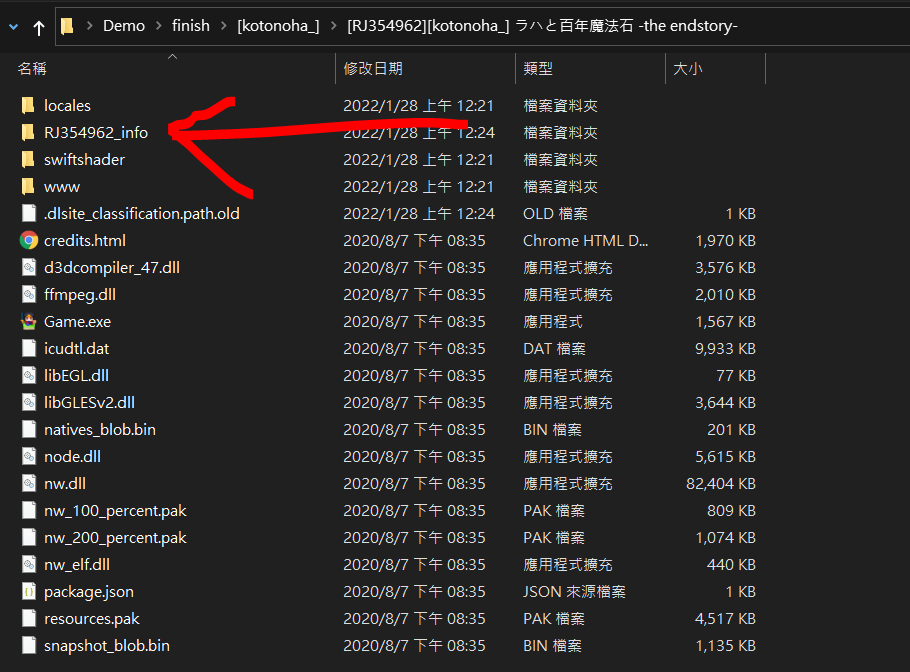Navigate to Demo in the breadcrumb

[124, 26]
